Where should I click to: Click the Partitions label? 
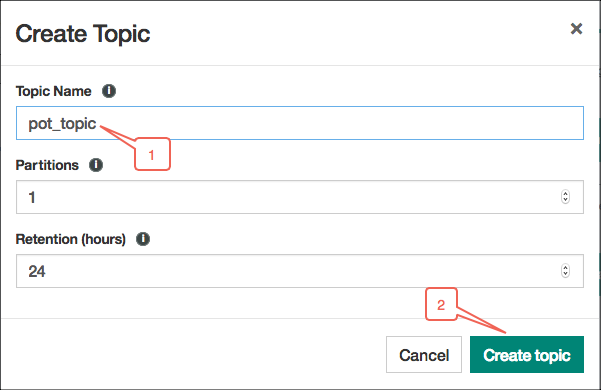[47, 165]
